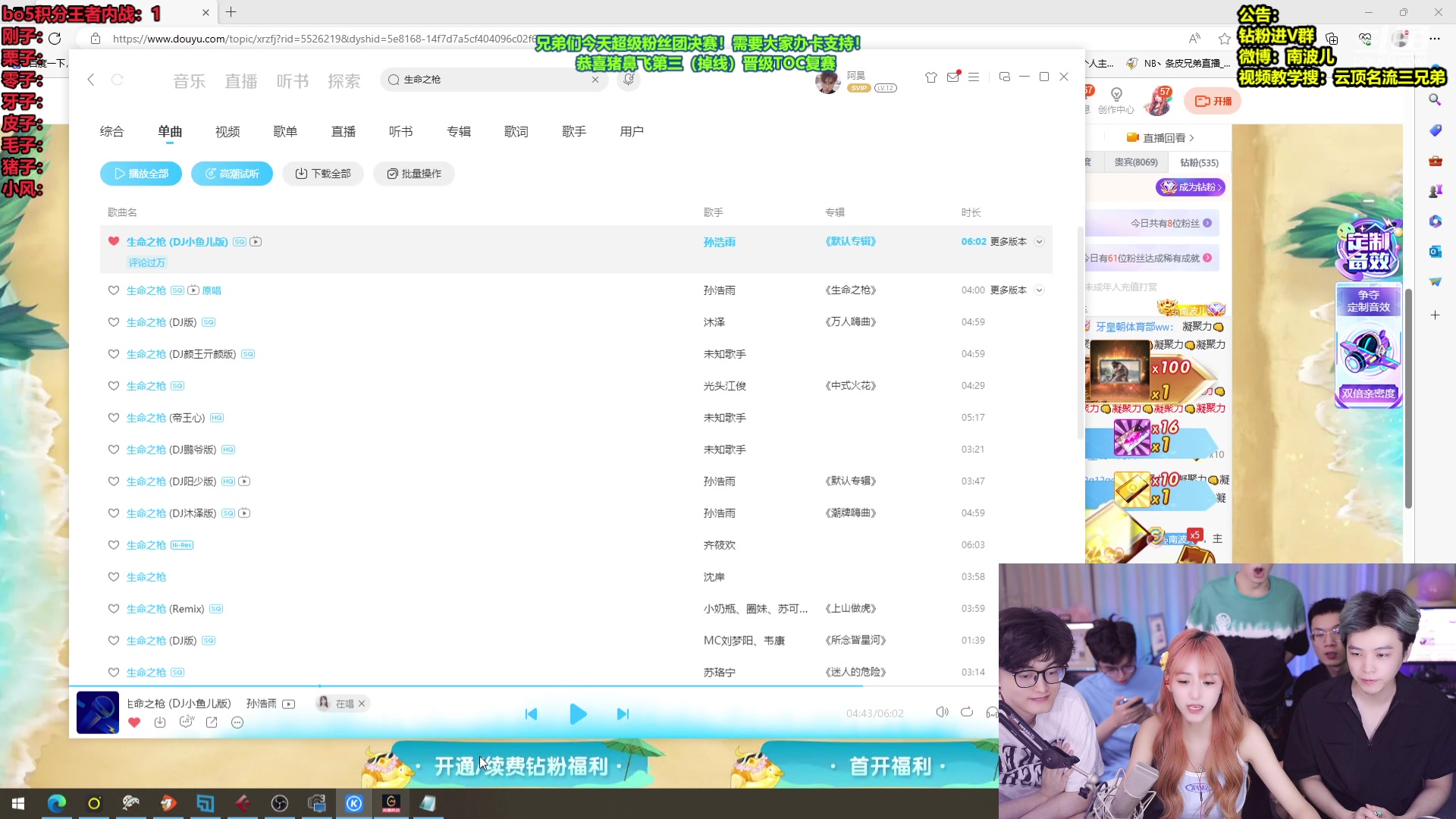Share the currently playing song
1456x819 pixels.
[212, 723]
